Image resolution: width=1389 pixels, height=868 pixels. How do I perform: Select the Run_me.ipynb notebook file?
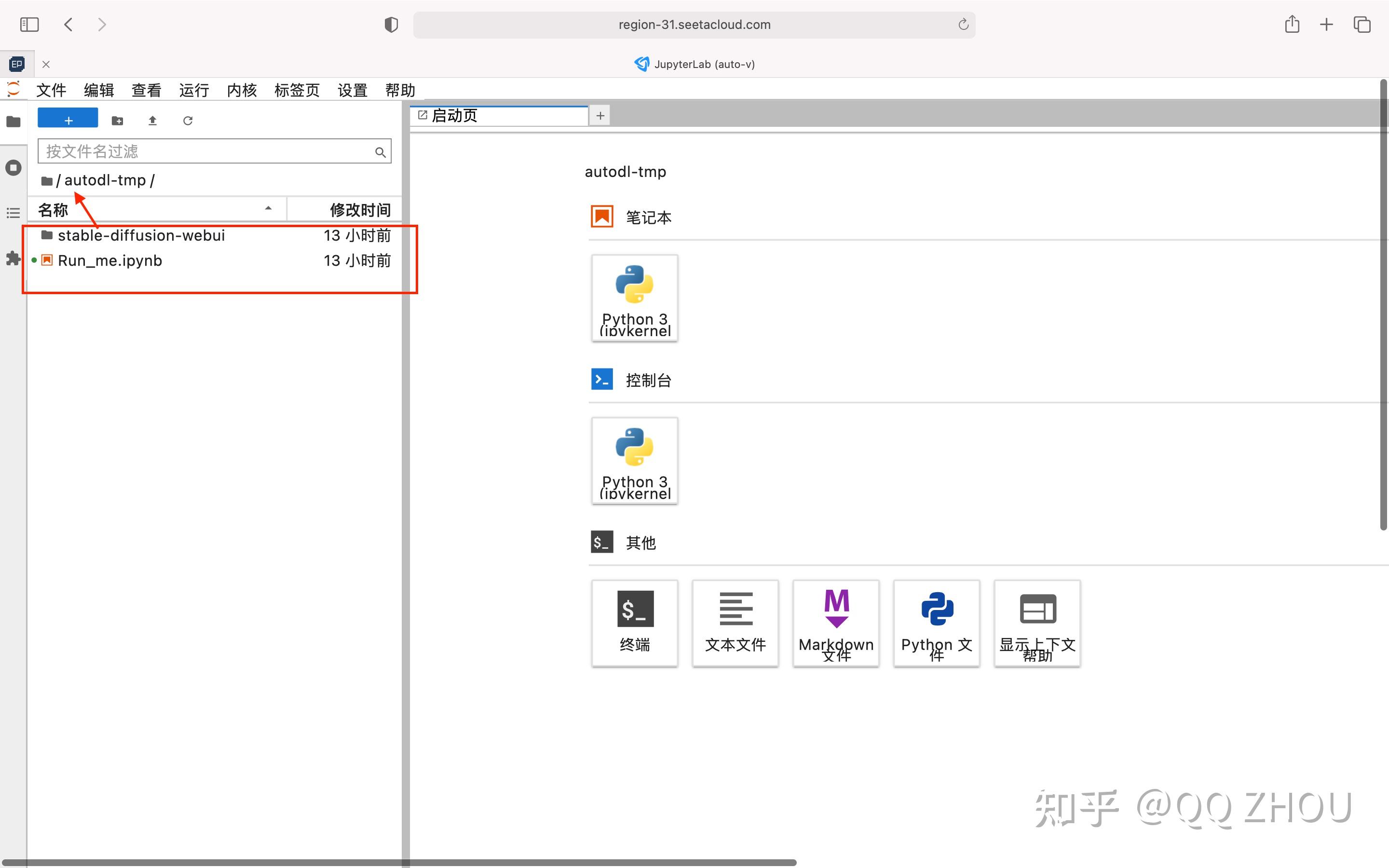(x=215, y=260)
